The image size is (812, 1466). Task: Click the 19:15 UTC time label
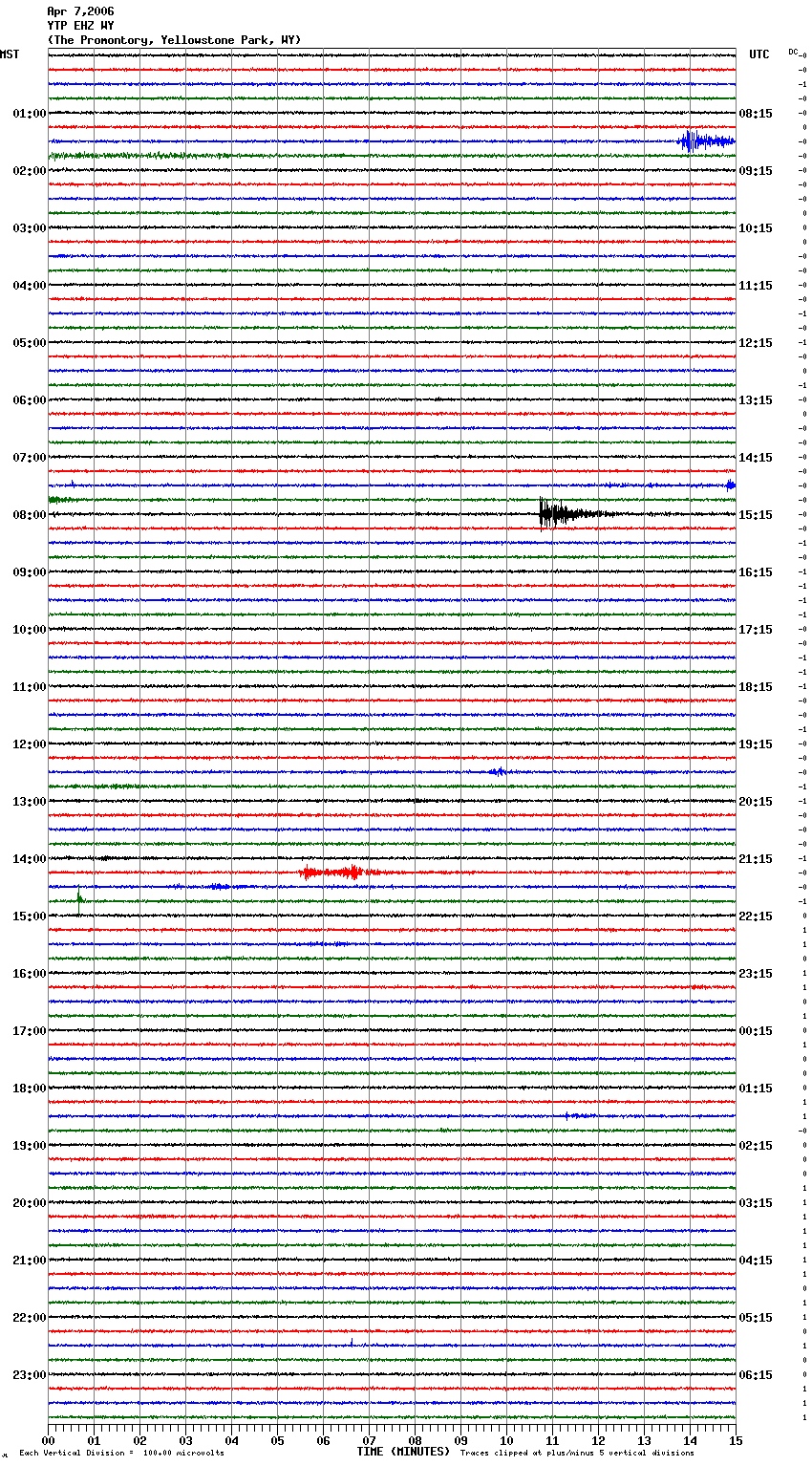[756, 744]
